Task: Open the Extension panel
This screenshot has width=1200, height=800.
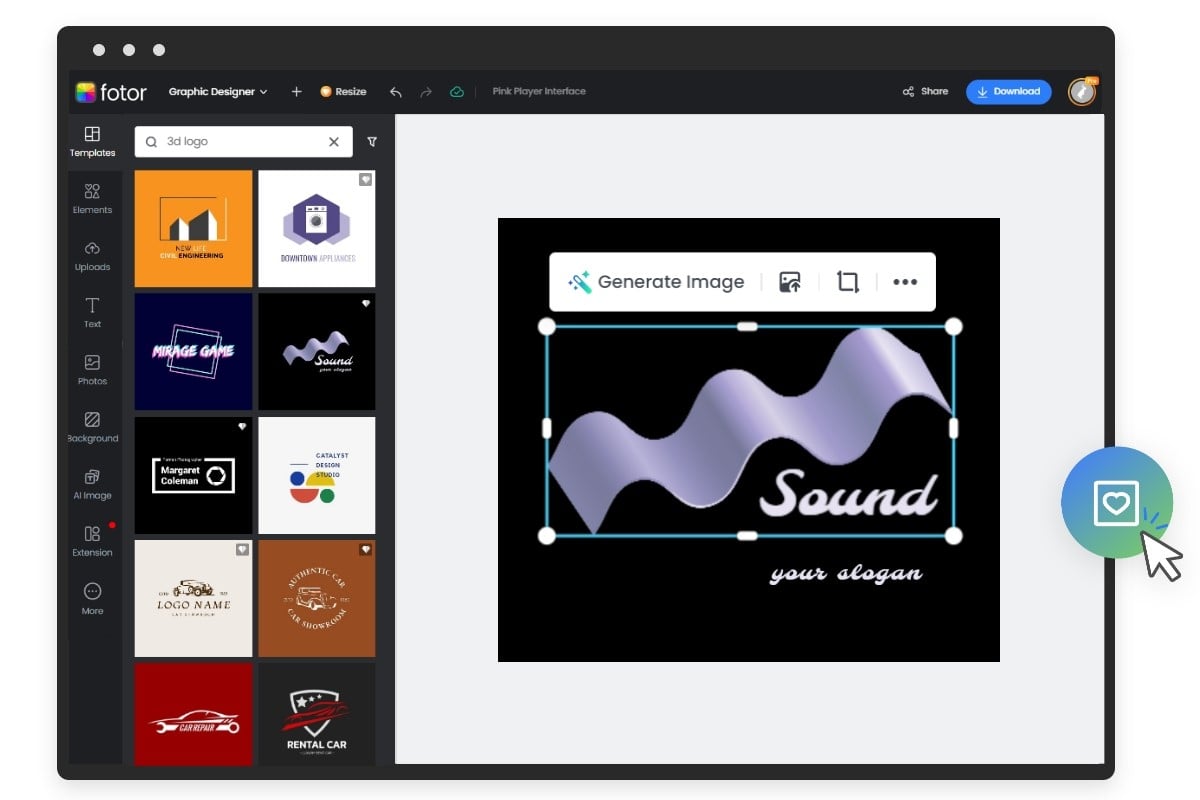Action: pyautogui.click(x=92, y=541)
